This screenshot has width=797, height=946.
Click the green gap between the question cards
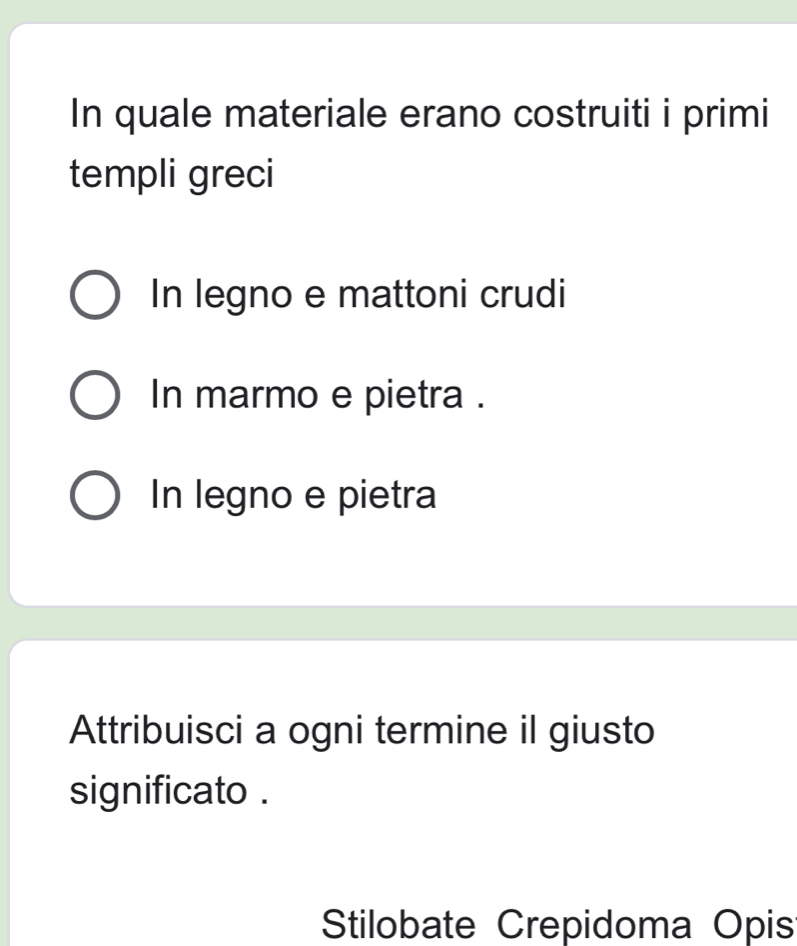(x=400, y=622)
